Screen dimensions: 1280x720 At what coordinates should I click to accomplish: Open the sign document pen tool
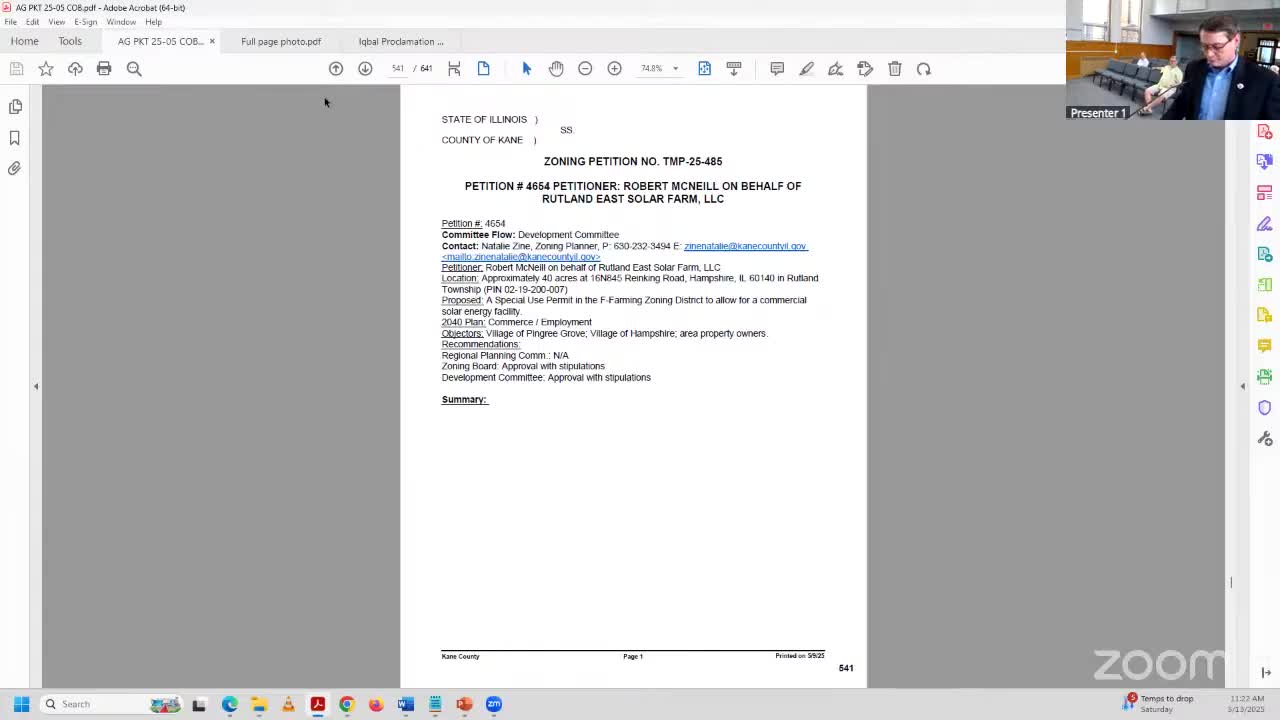click(x=835, y=68)
